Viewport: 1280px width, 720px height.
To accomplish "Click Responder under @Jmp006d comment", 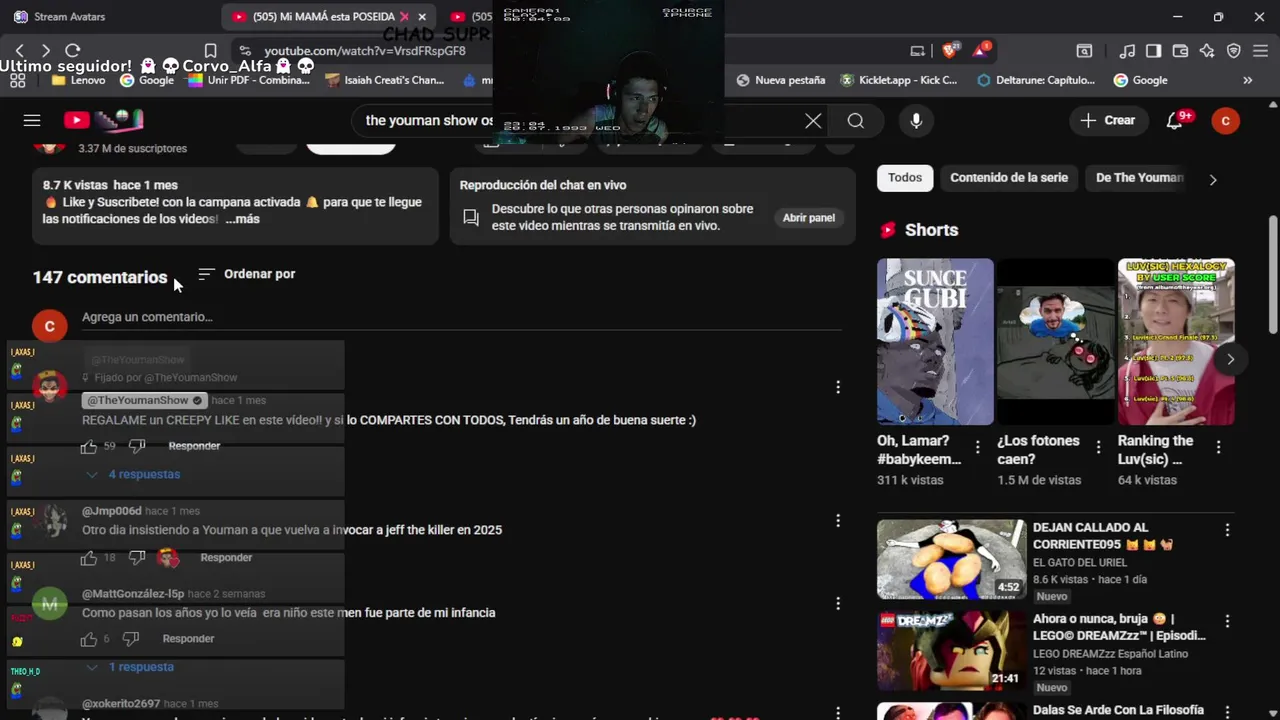I will 226,557.
